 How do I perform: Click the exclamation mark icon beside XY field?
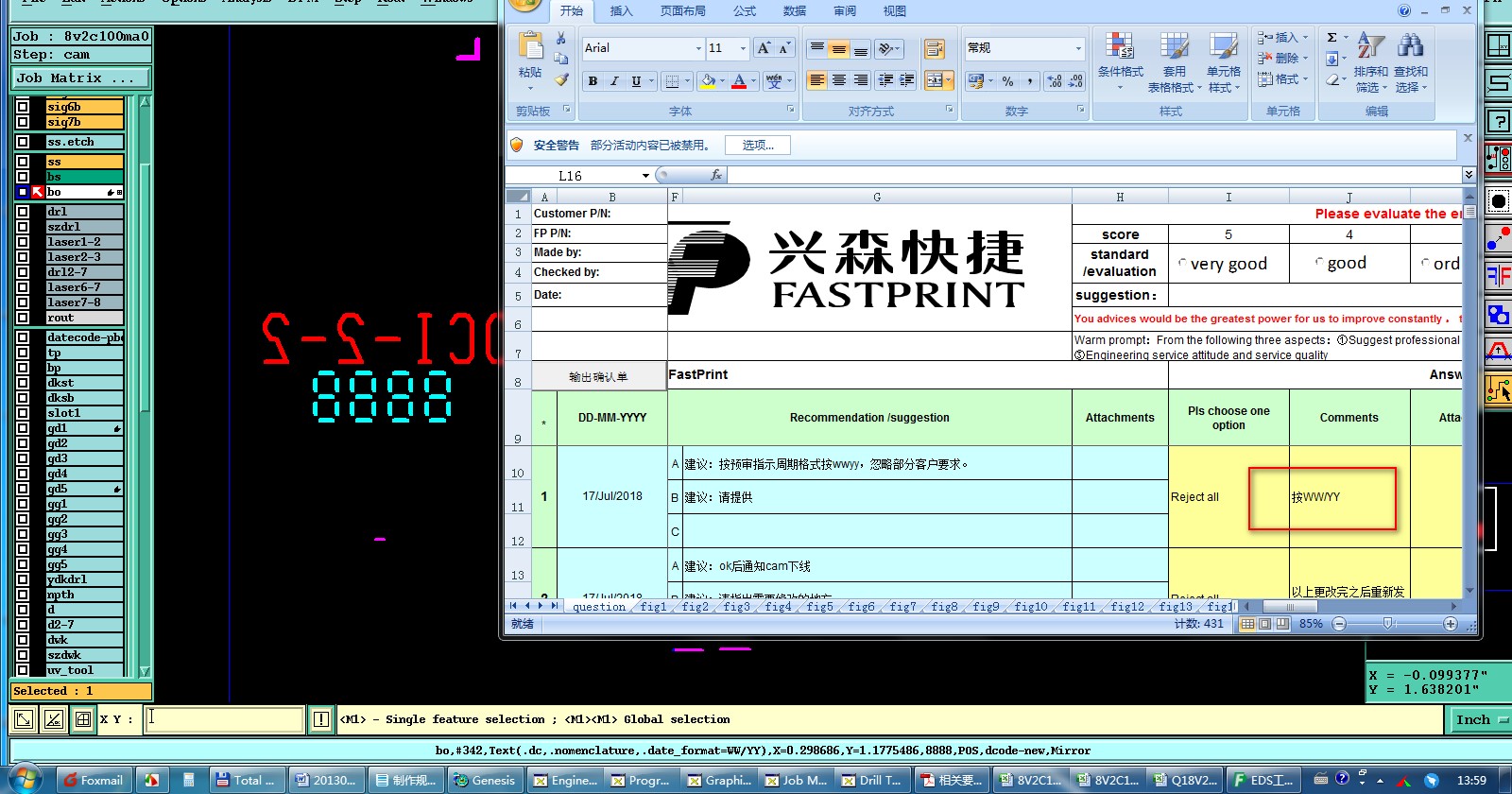pos(321,719)
